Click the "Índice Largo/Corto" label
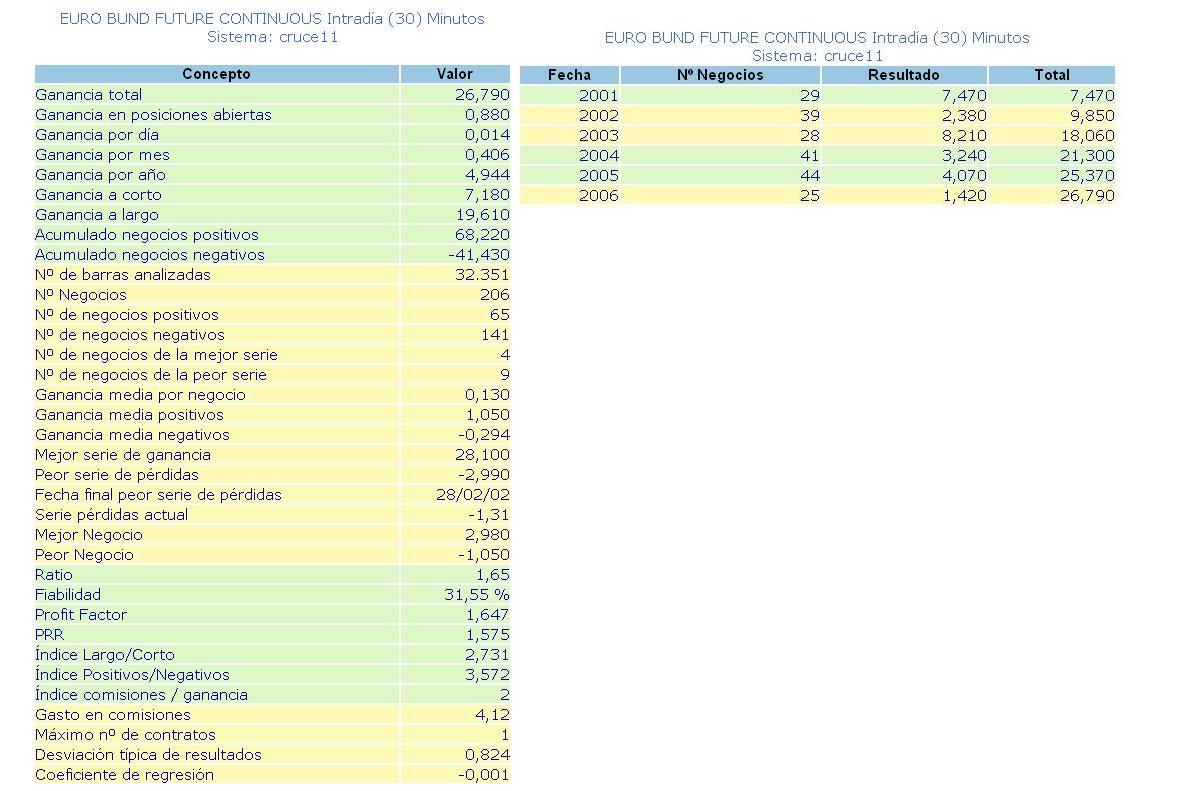 pos(105,654)
